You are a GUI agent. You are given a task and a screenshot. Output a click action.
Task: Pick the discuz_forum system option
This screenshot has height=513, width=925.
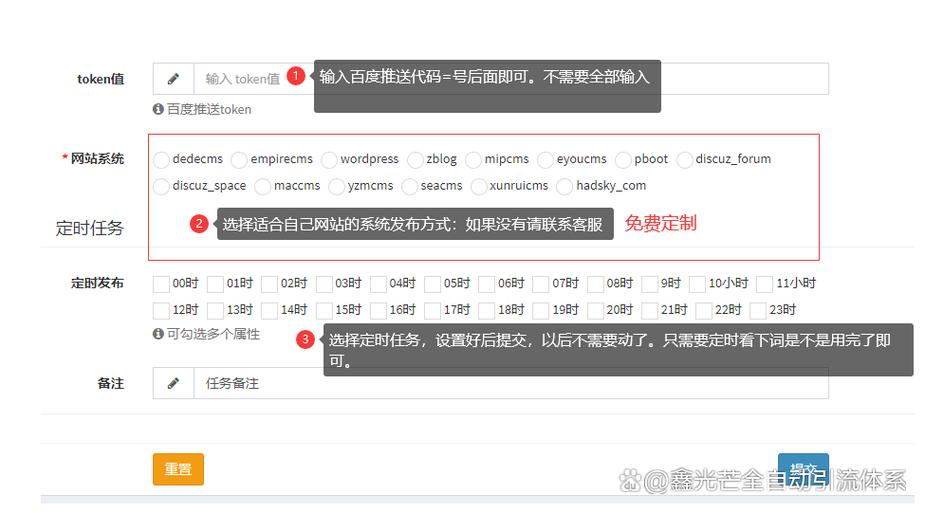click(x=685, y=160)
